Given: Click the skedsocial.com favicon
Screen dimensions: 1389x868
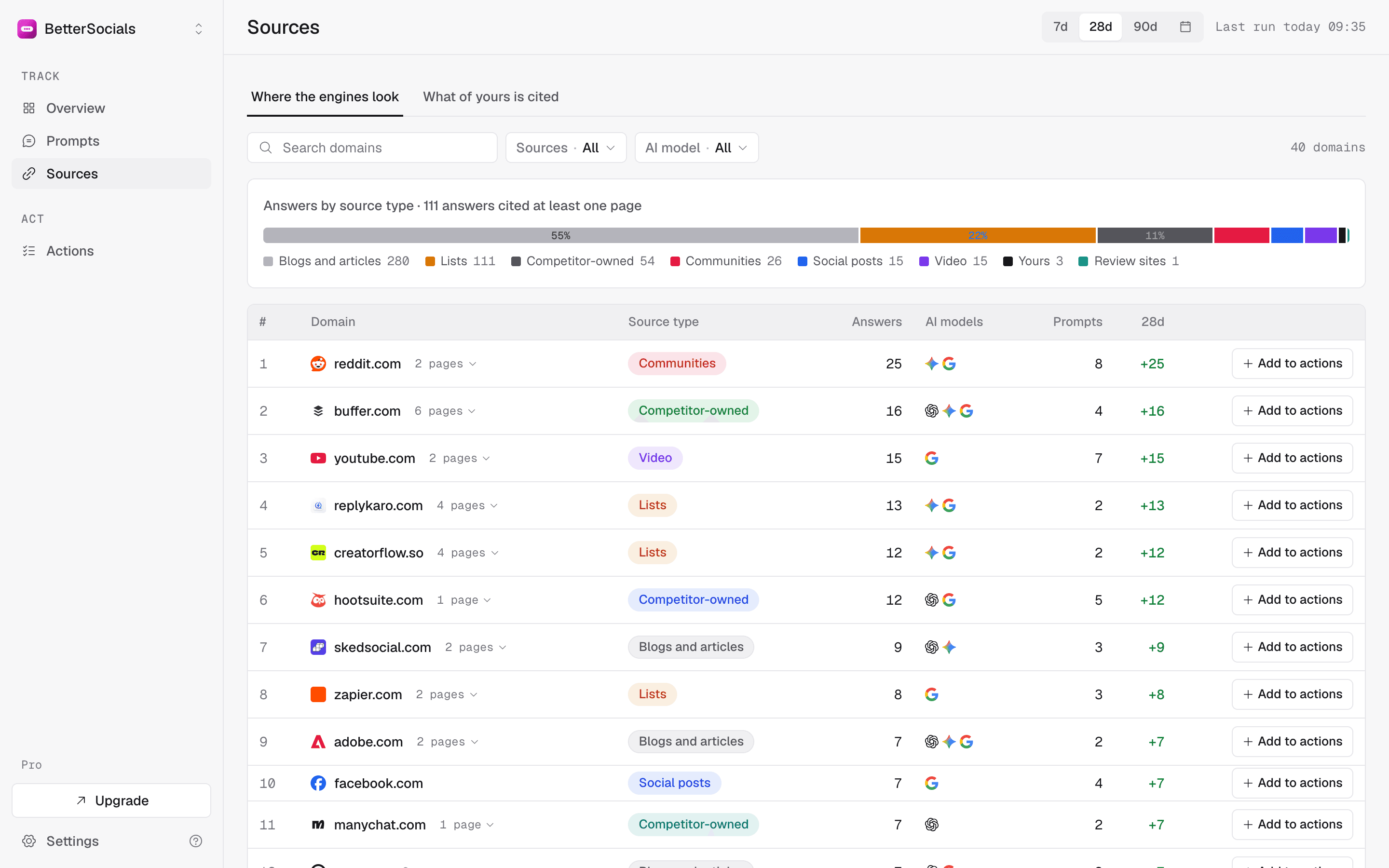Looking at the screenshot, I should [x=318, y=647].
